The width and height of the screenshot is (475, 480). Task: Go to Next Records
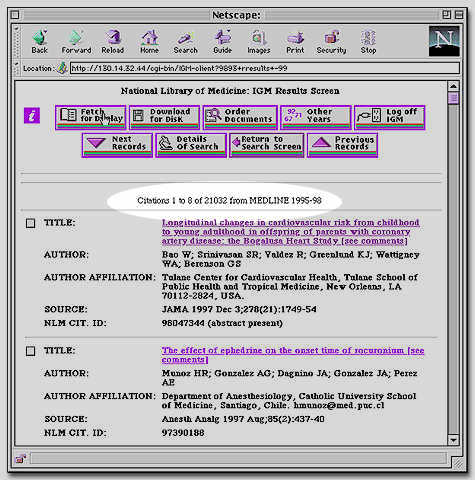tap(117, 145)
